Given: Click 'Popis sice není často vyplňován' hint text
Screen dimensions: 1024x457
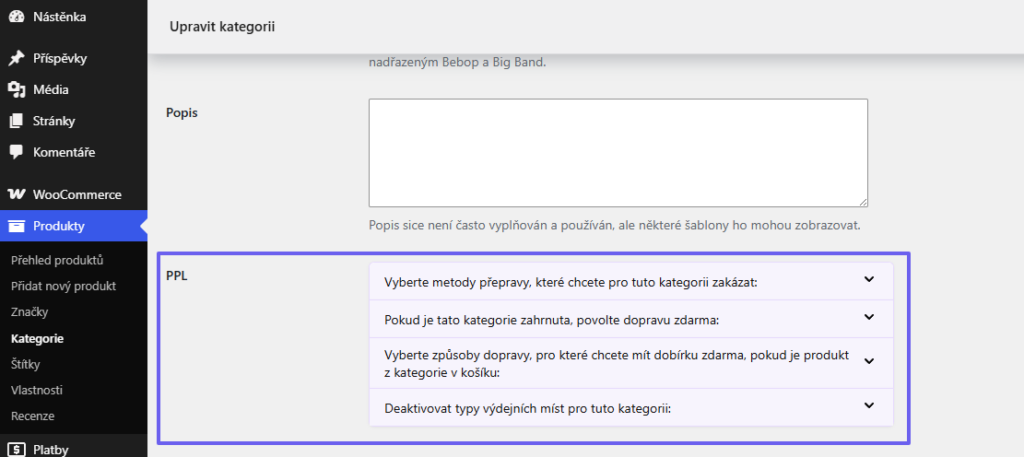Looking at the screenshot, I should coord(615,226).
